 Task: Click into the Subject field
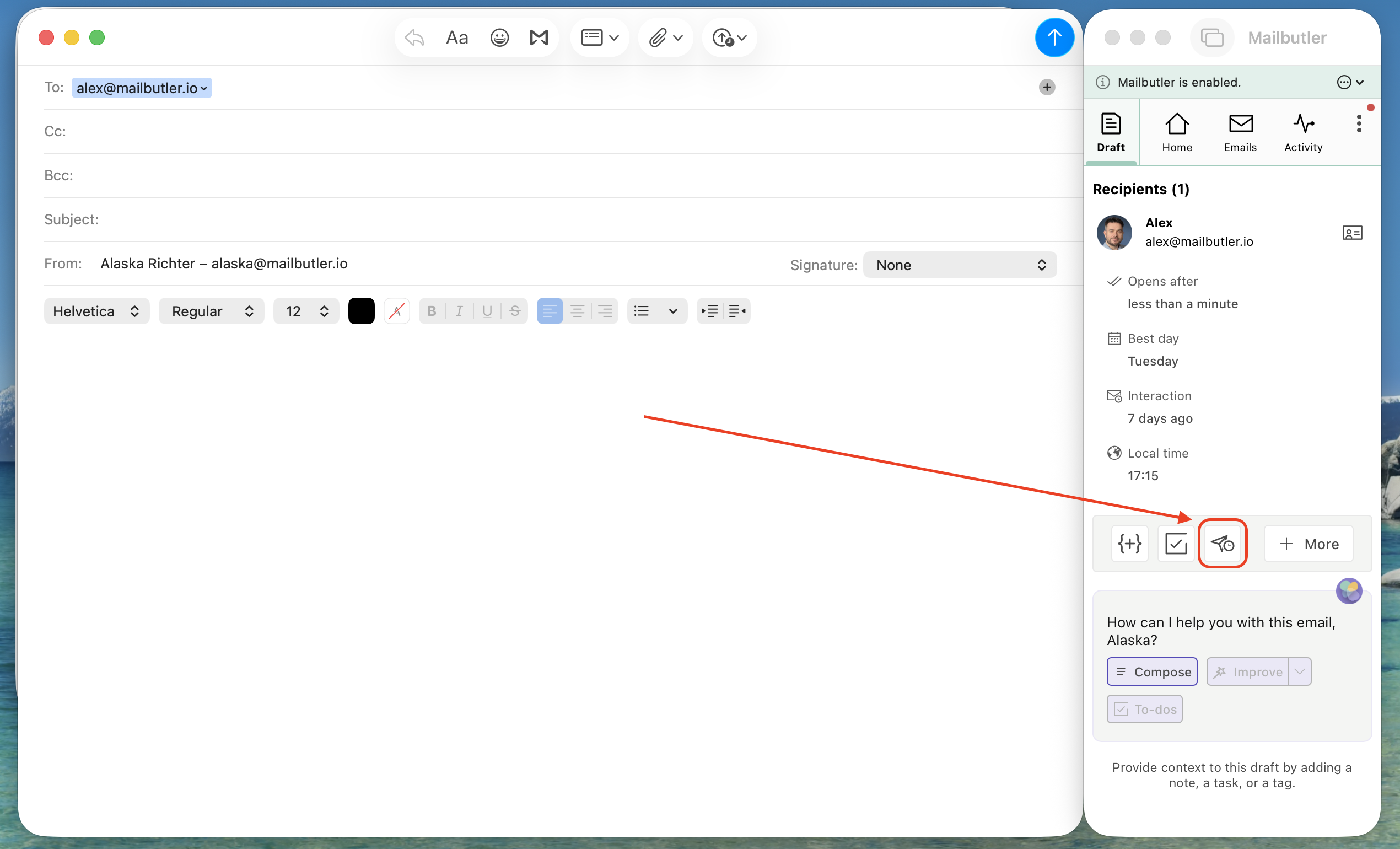(563, 219)
